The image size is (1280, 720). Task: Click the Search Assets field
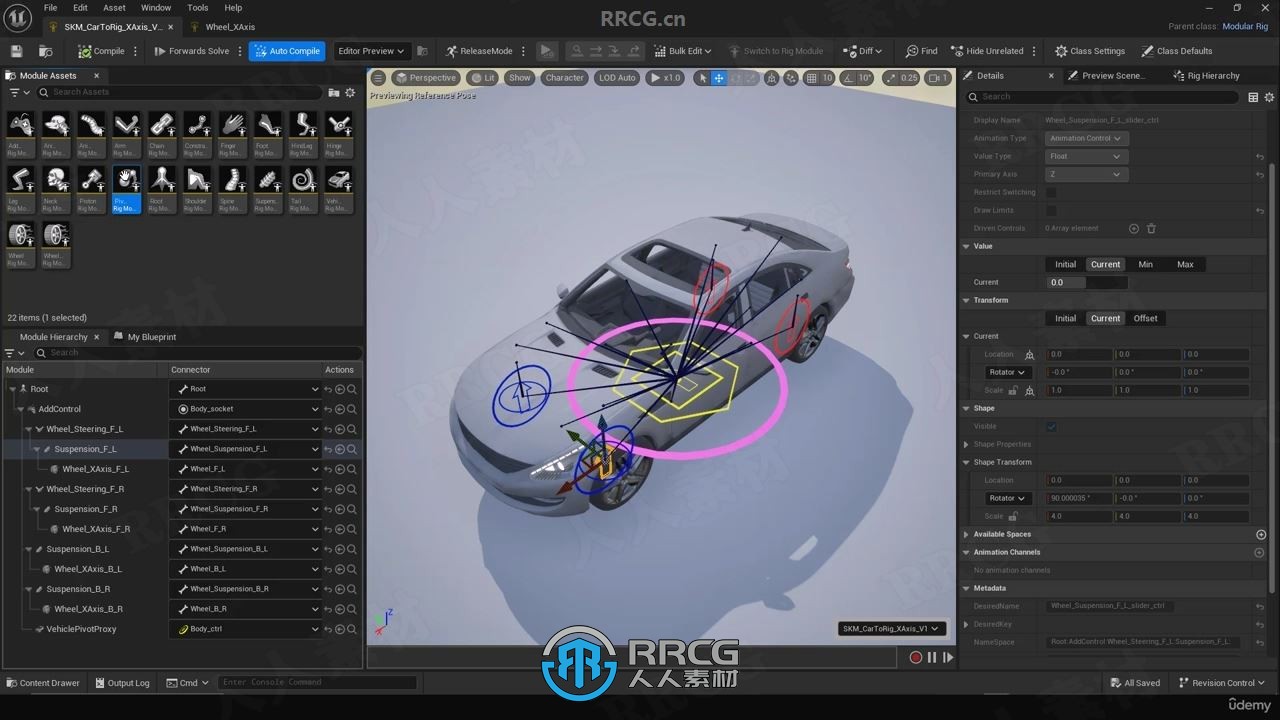coord(181,92)
